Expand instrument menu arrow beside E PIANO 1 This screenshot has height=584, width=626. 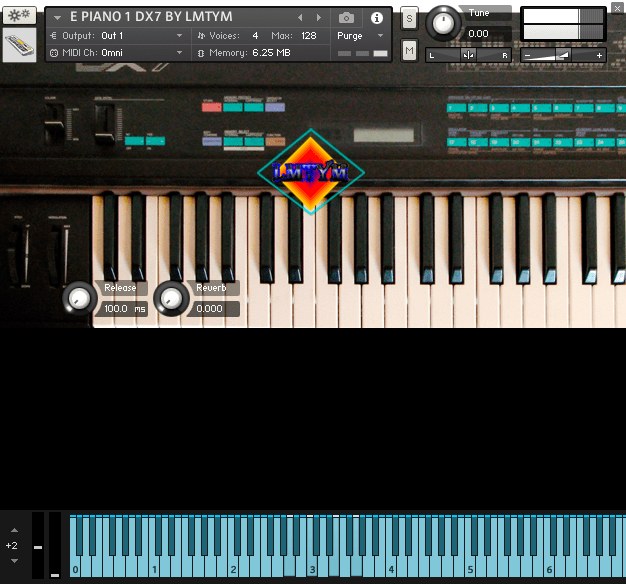(57, 18)
